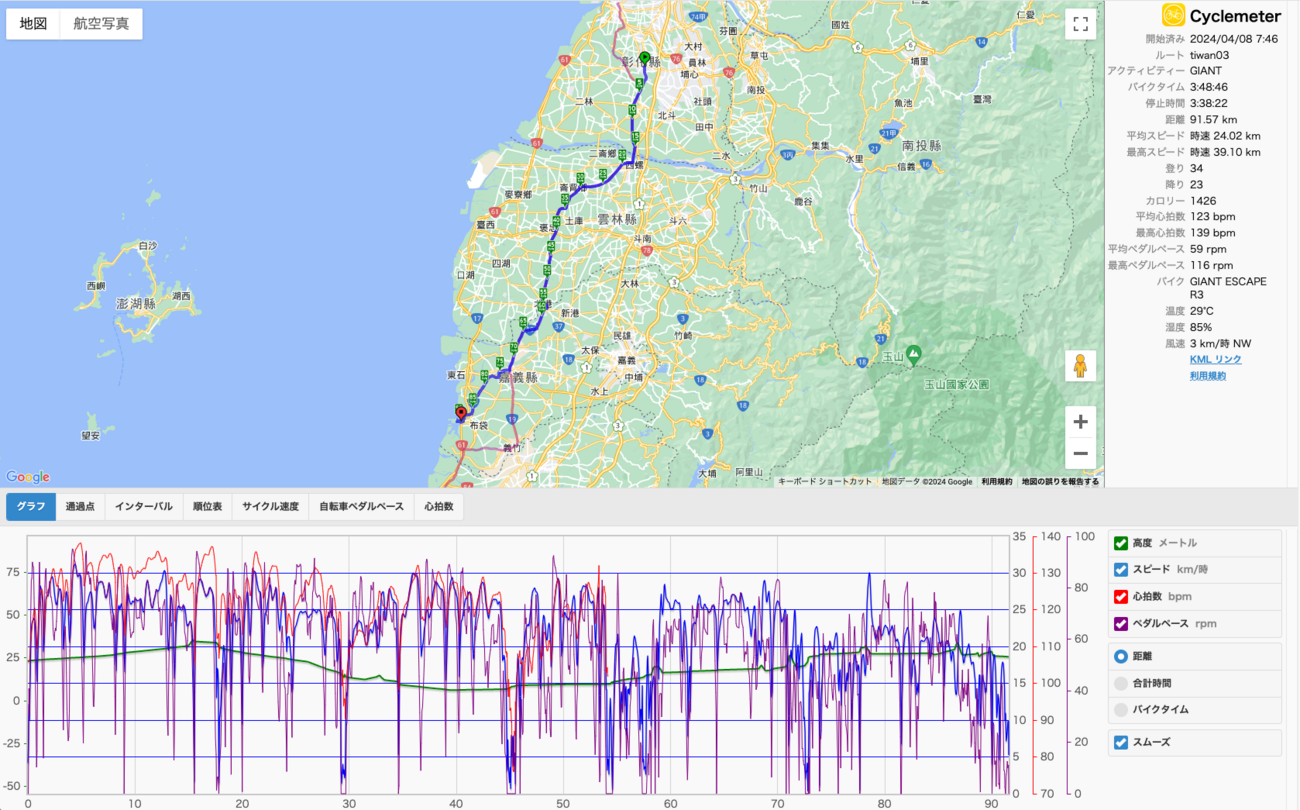Click the bike name GIANT ESCAPE R3
This screenshot has height=810, width=1300.
pos(1228,288)
